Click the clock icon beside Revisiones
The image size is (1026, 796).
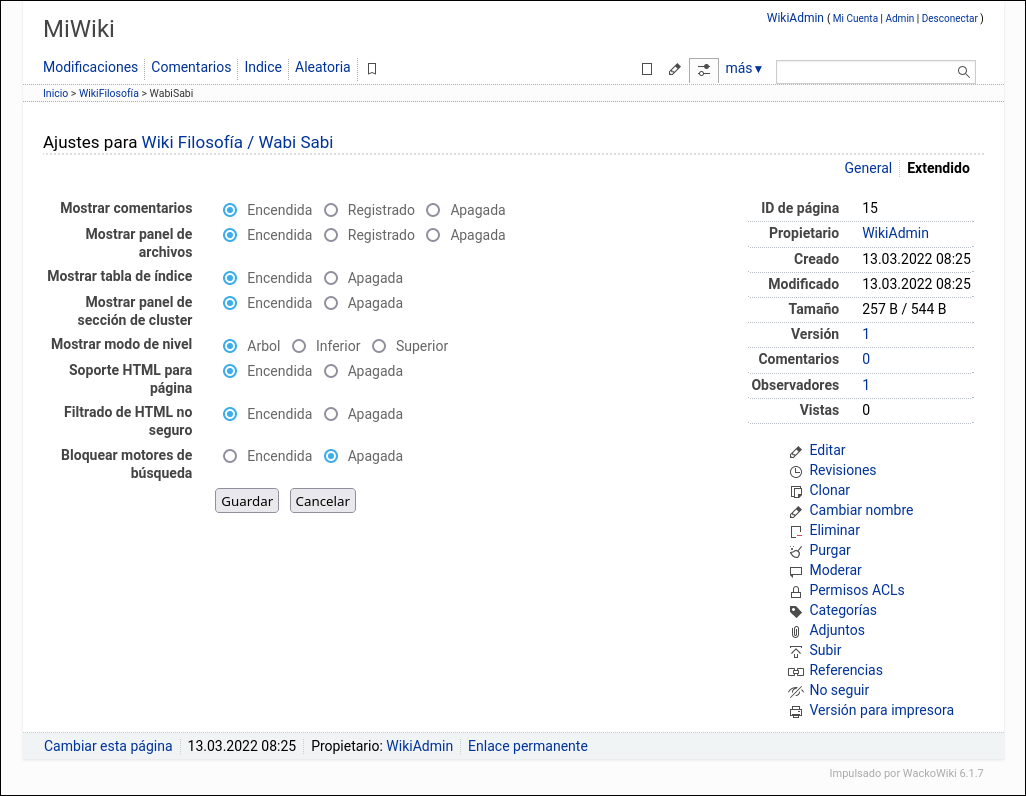coord(796,471)
